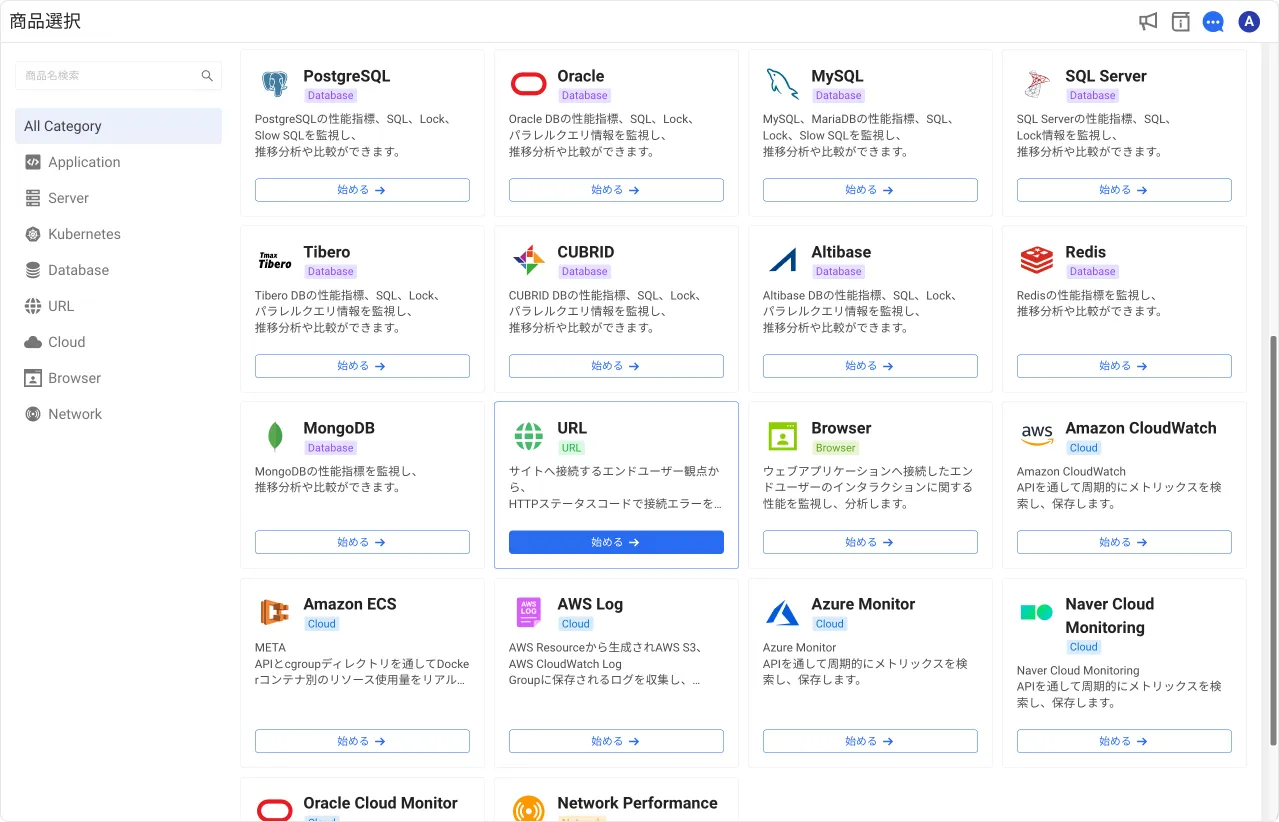This screenshot has height=822, width=1279.
Task: Click the AWS Log purple logo
Action: [x=528, y=612]
